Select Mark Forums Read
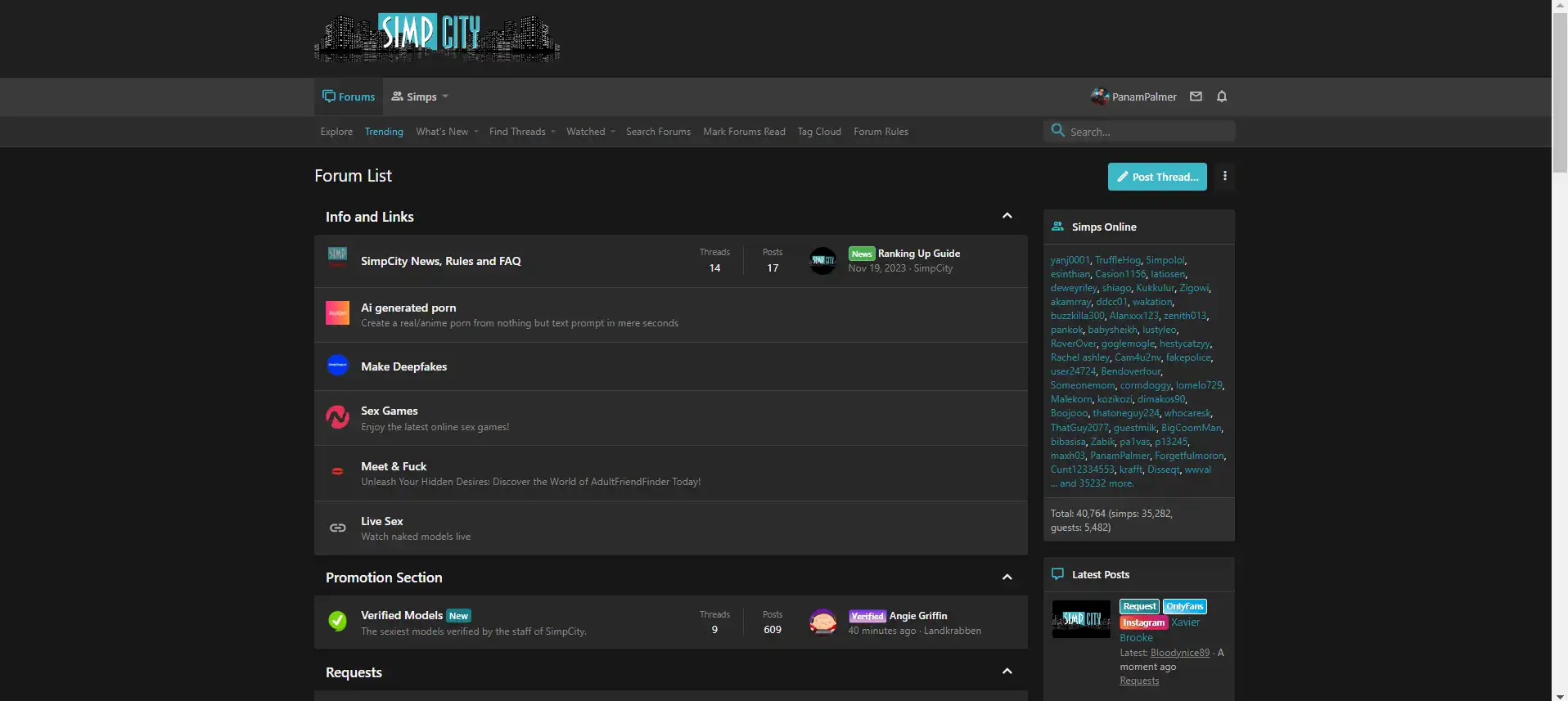The height and width of the screenshot is (701, 1568). click(744, 132)
